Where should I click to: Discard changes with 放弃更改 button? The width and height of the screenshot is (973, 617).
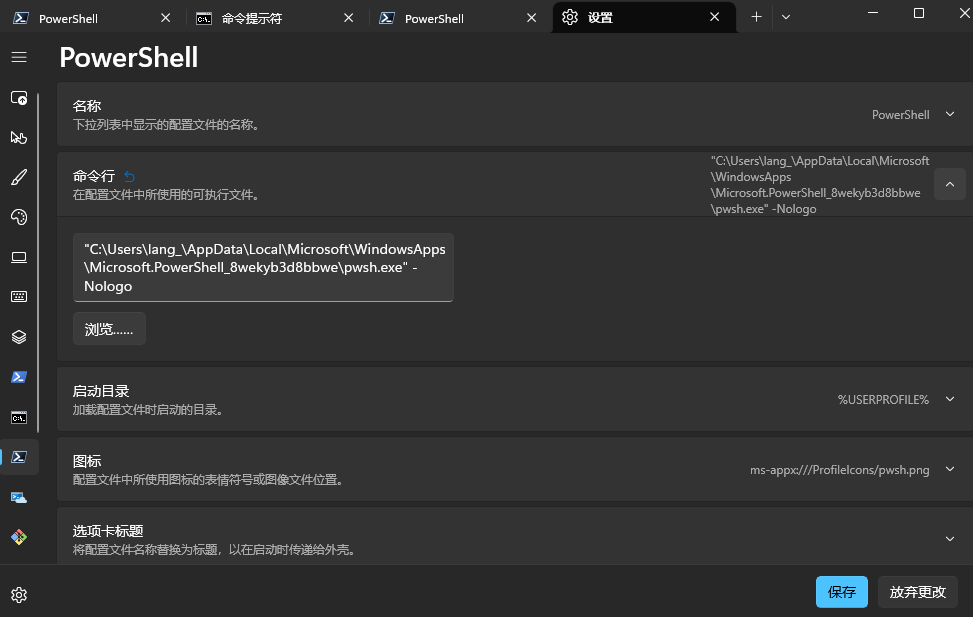pyautogui.click(x=918, y=592)
